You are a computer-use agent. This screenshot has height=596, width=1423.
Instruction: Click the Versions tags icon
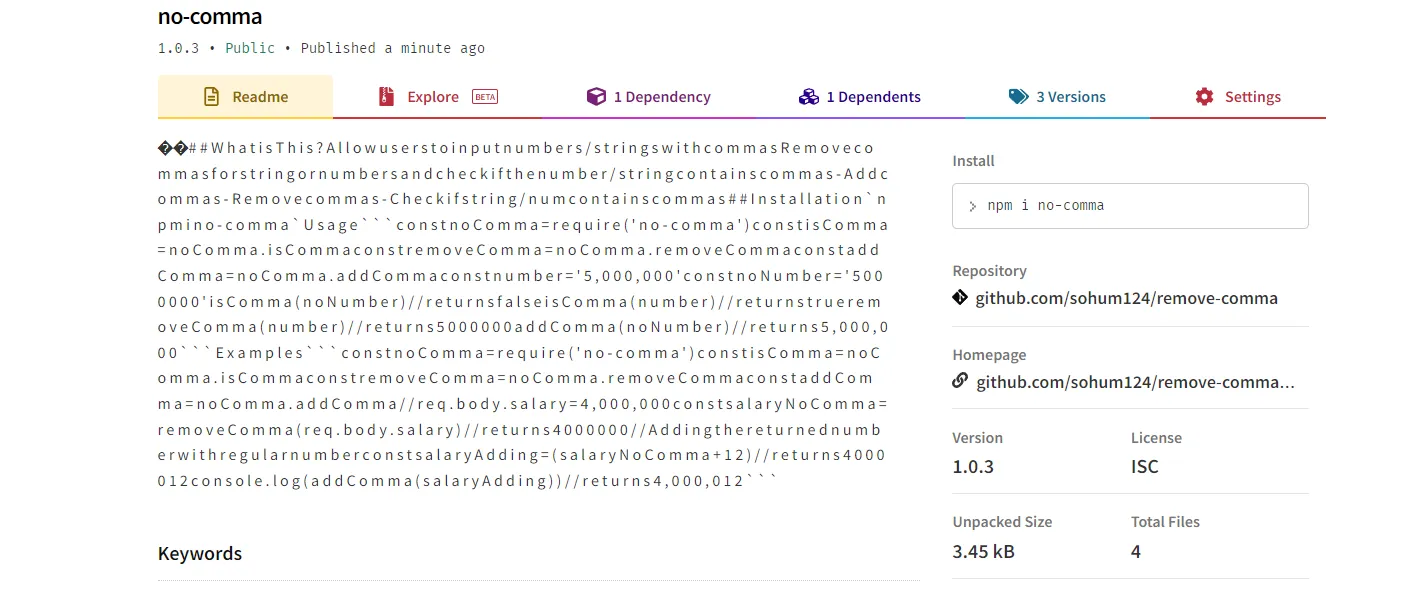coord(1018,97)
